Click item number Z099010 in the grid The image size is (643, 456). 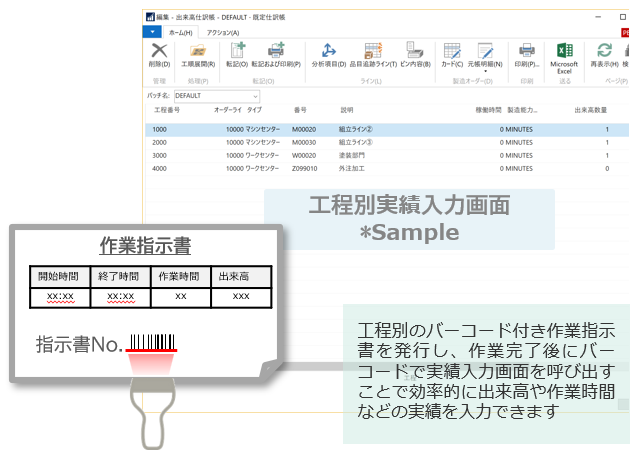(x=305, y=169)
